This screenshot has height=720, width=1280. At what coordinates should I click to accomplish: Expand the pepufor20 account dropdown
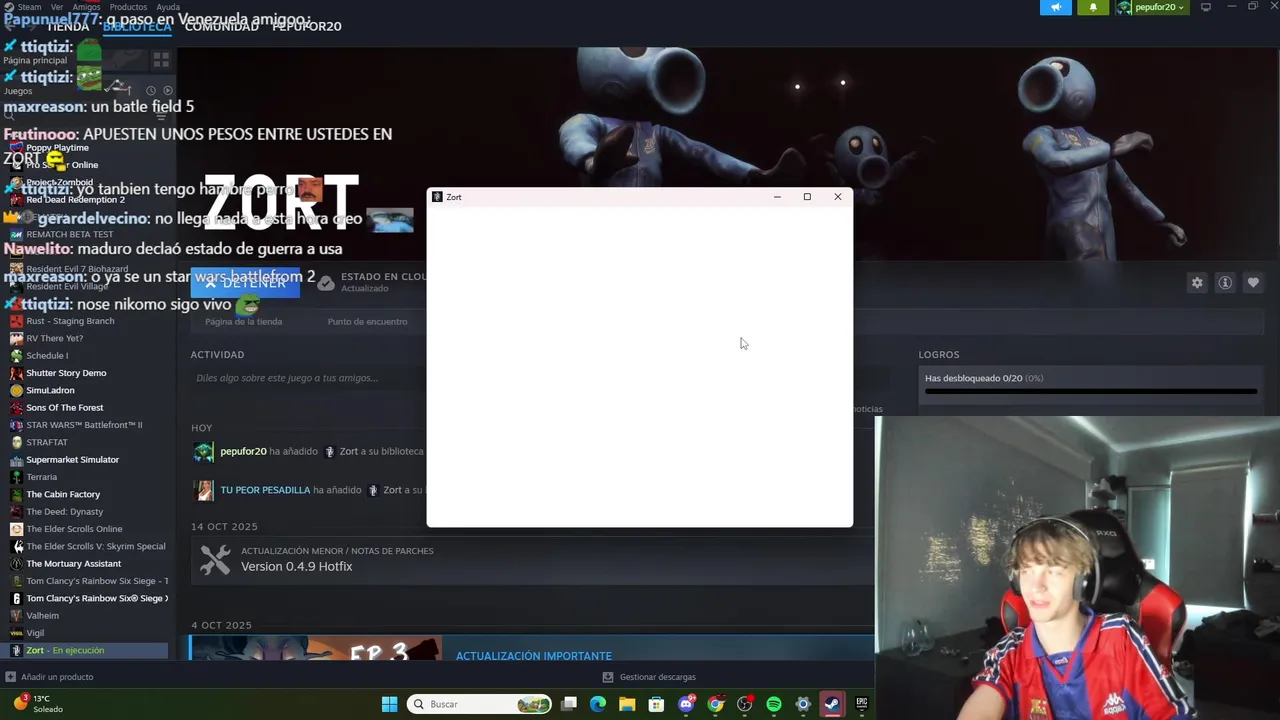tap(1153, 7)
